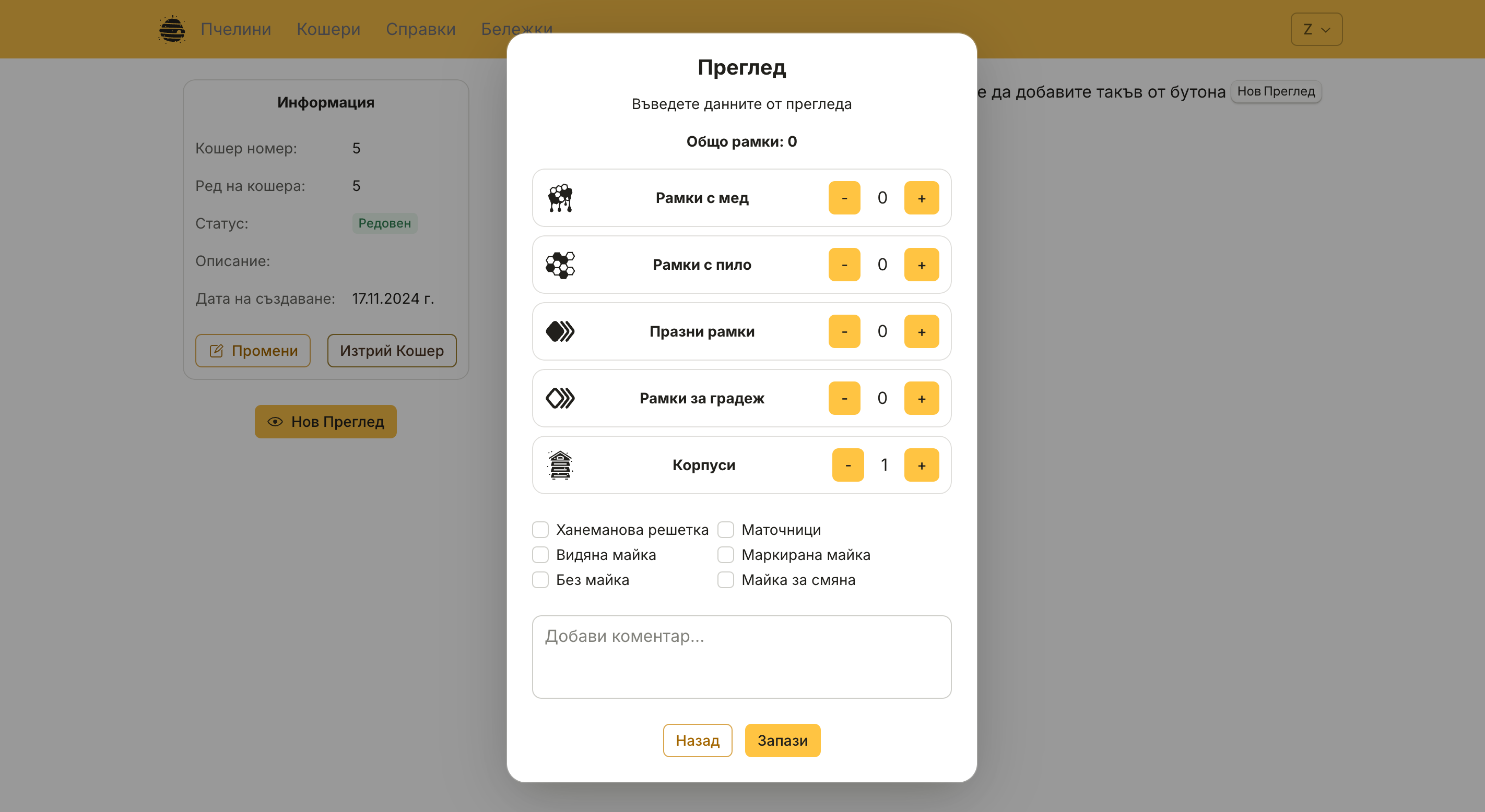
Task: Click the hive bodies icon next to Корпуси
Action: pos(560,465)
